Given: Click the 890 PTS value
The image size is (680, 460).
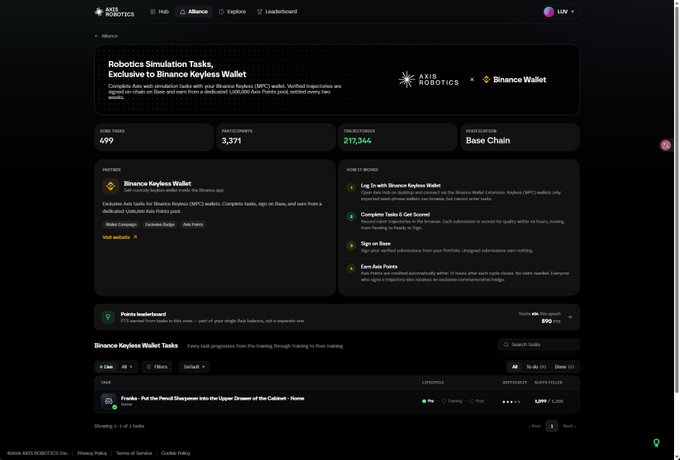Looking at the screenshot, I should pyautogui.click(x=551, y=321).
